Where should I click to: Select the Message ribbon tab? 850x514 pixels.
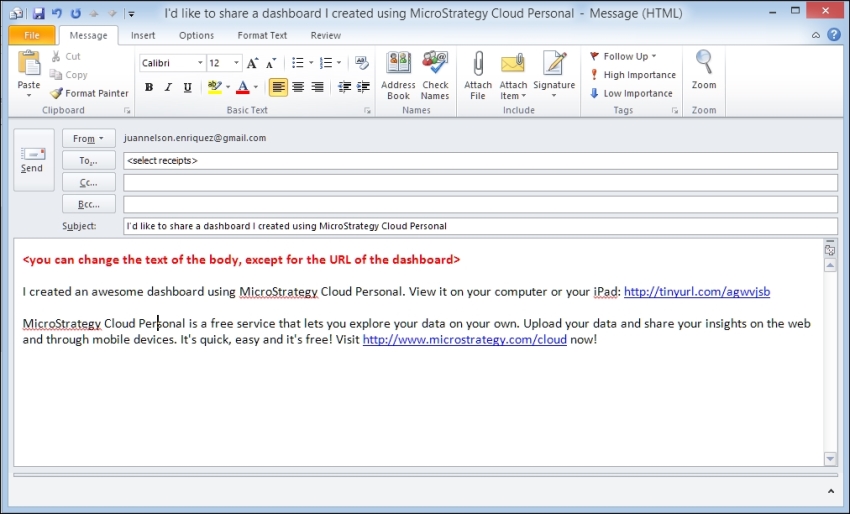click(x=88, y=35)
